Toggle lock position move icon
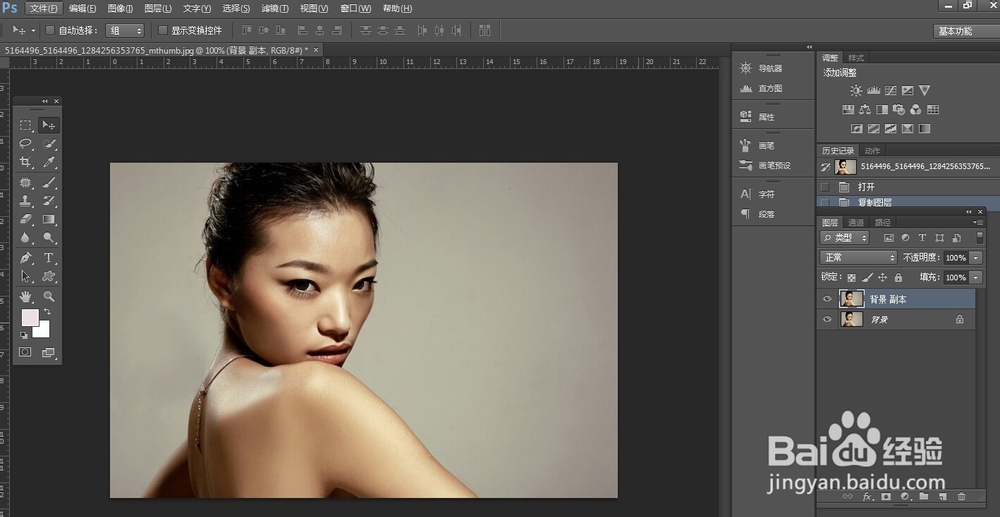 coord(883,277)
